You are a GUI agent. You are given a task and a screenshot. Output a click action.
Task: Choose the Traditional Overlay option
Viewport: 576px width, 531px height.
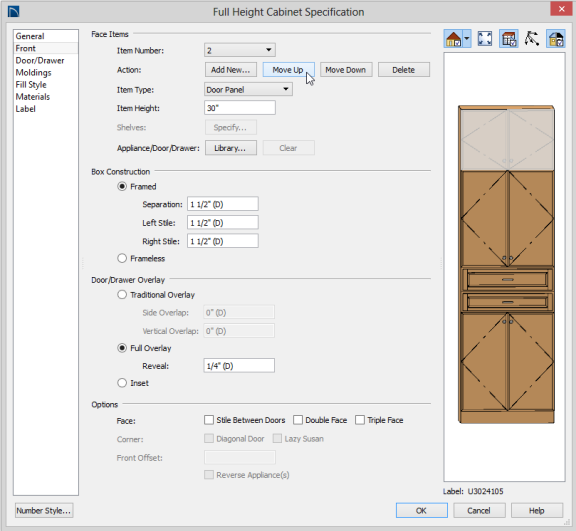pos(122,295)
